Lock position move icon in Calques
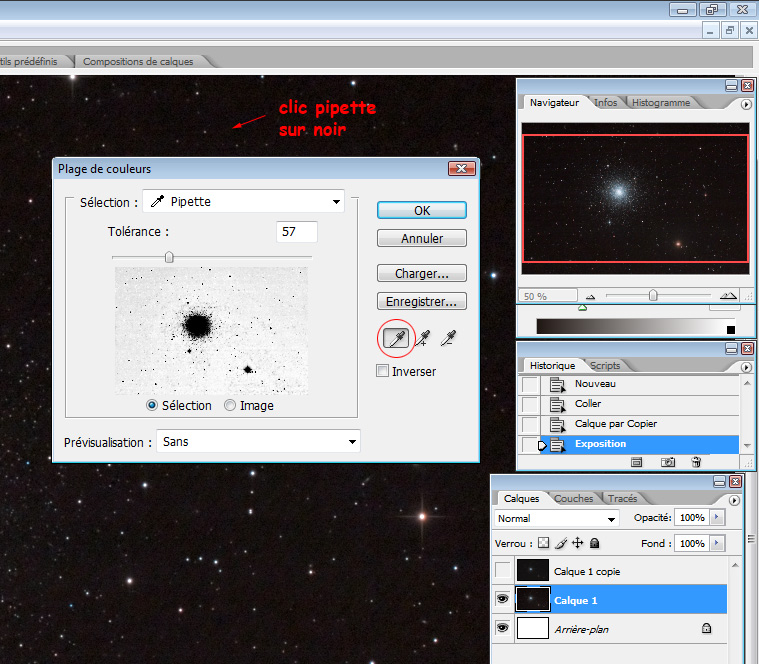The height and width of the screenshot is (664, 759). [577, 543]
